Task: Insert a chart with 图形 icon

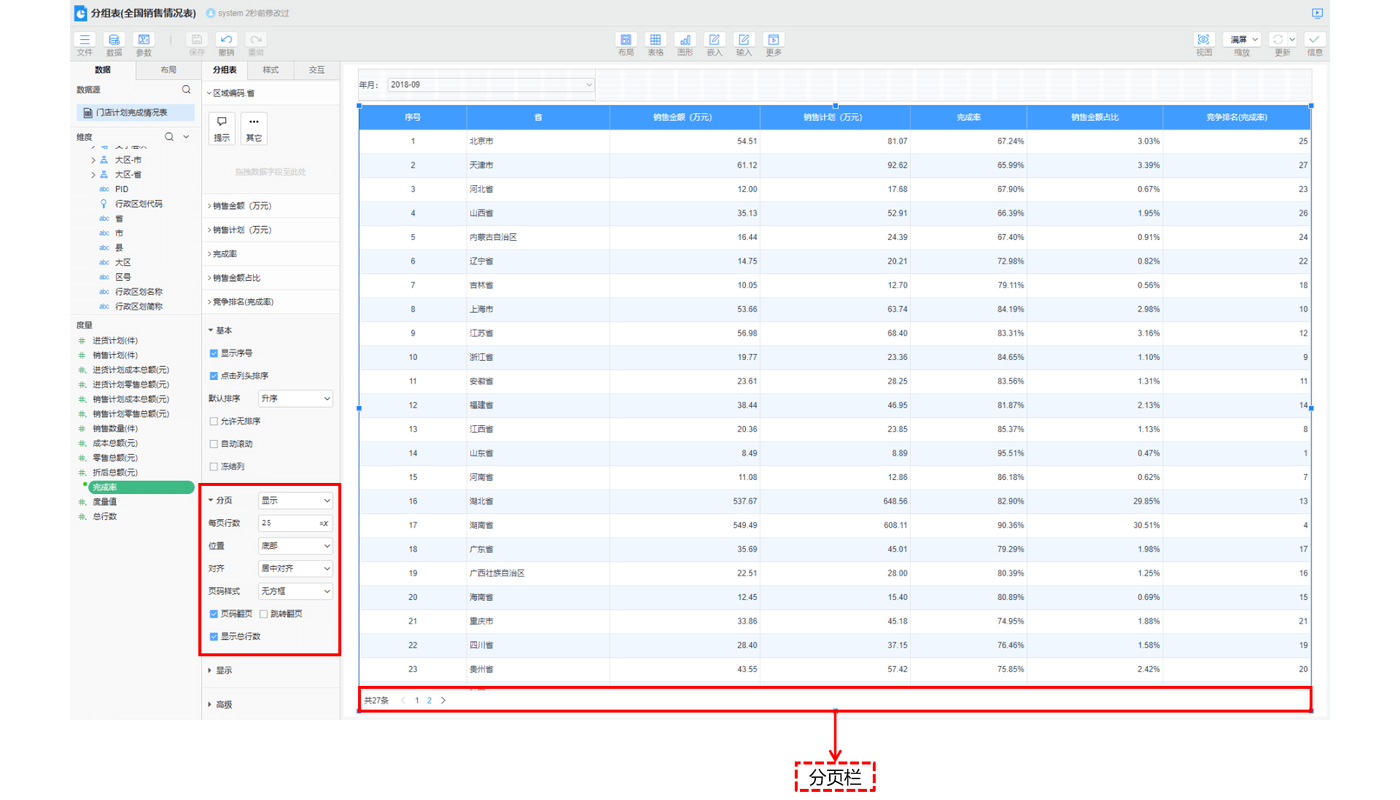Action: point(685,41)
